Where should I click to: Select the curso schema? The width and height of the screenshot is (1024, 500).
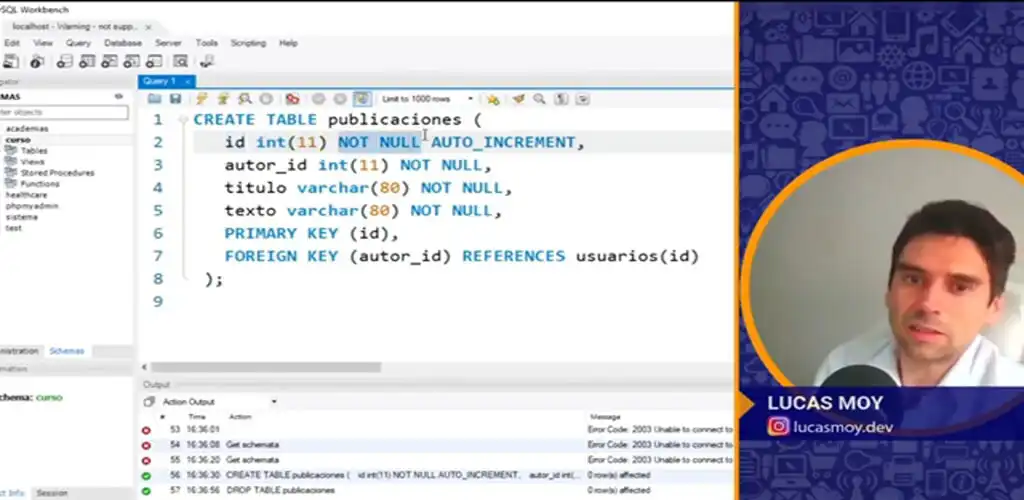click(18, 140)
